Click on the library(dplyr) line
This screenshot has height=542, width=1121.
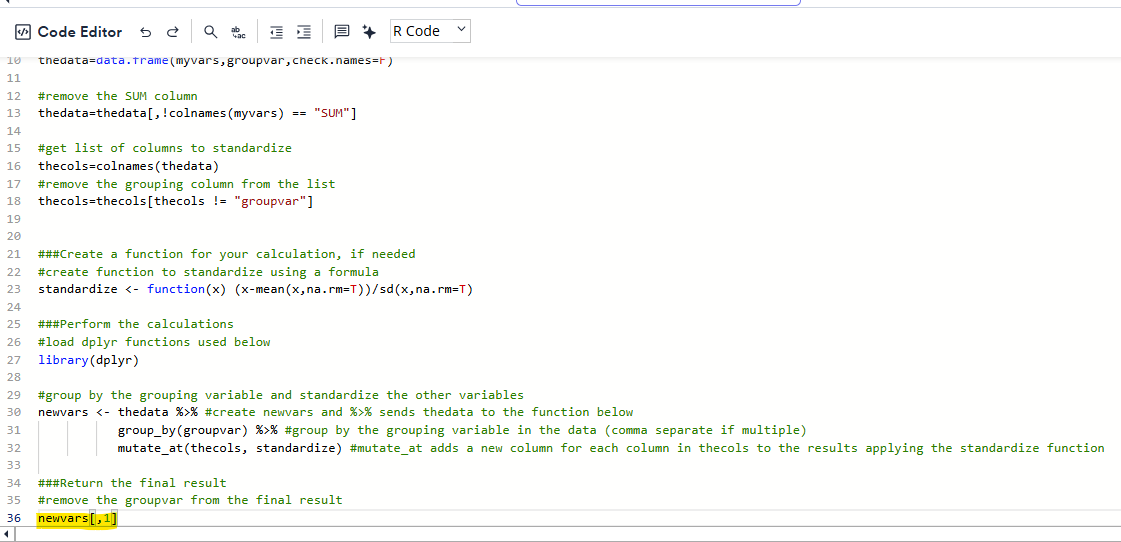(88, 360)
